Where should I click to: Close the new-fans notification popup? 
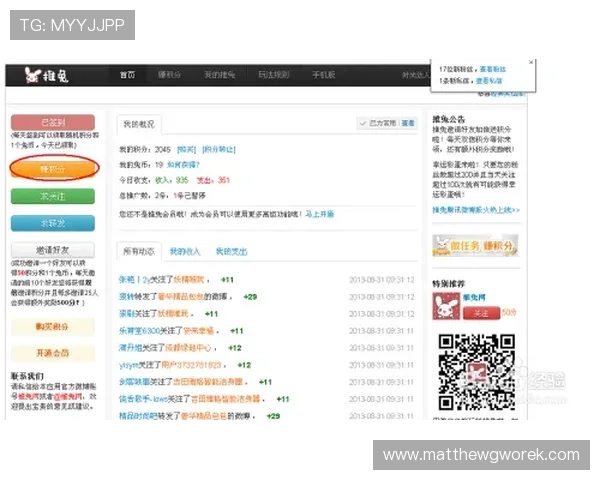pos(531,62)
